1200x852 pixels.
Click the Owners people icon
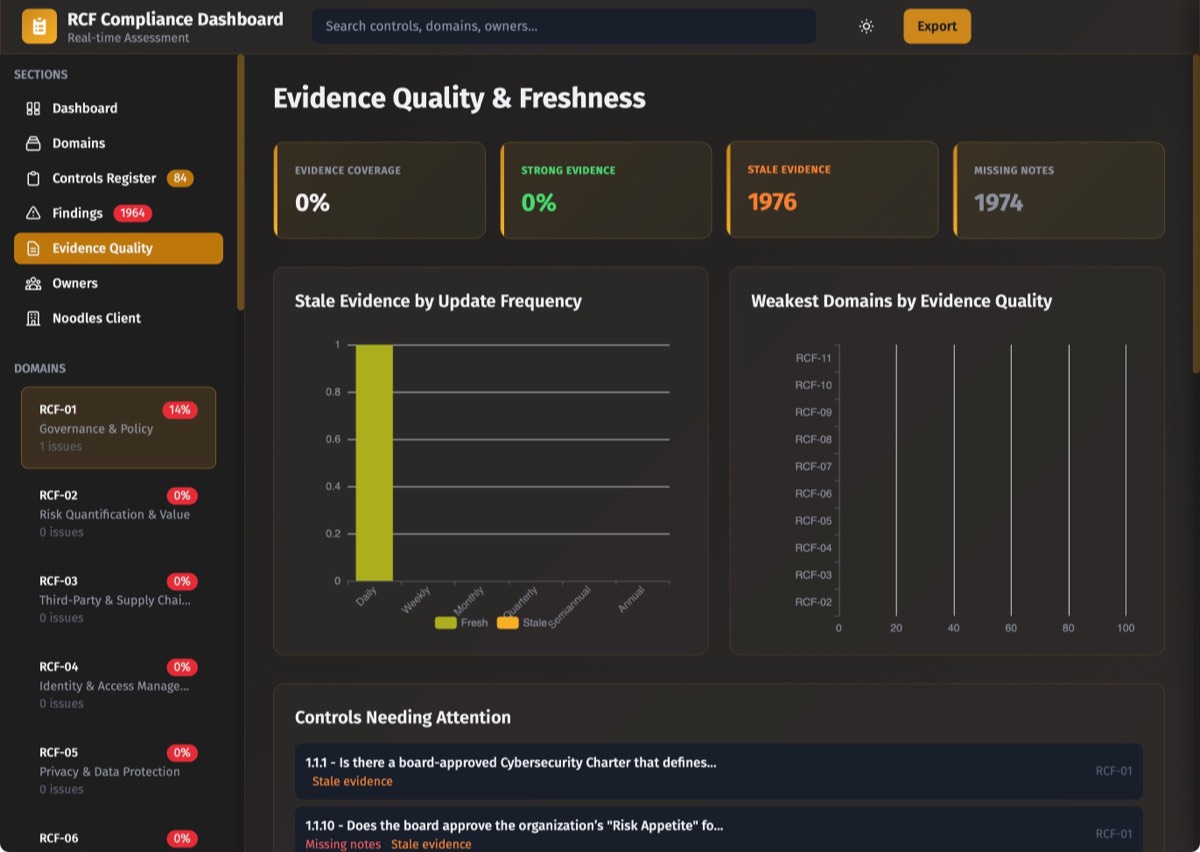(33, 283)
